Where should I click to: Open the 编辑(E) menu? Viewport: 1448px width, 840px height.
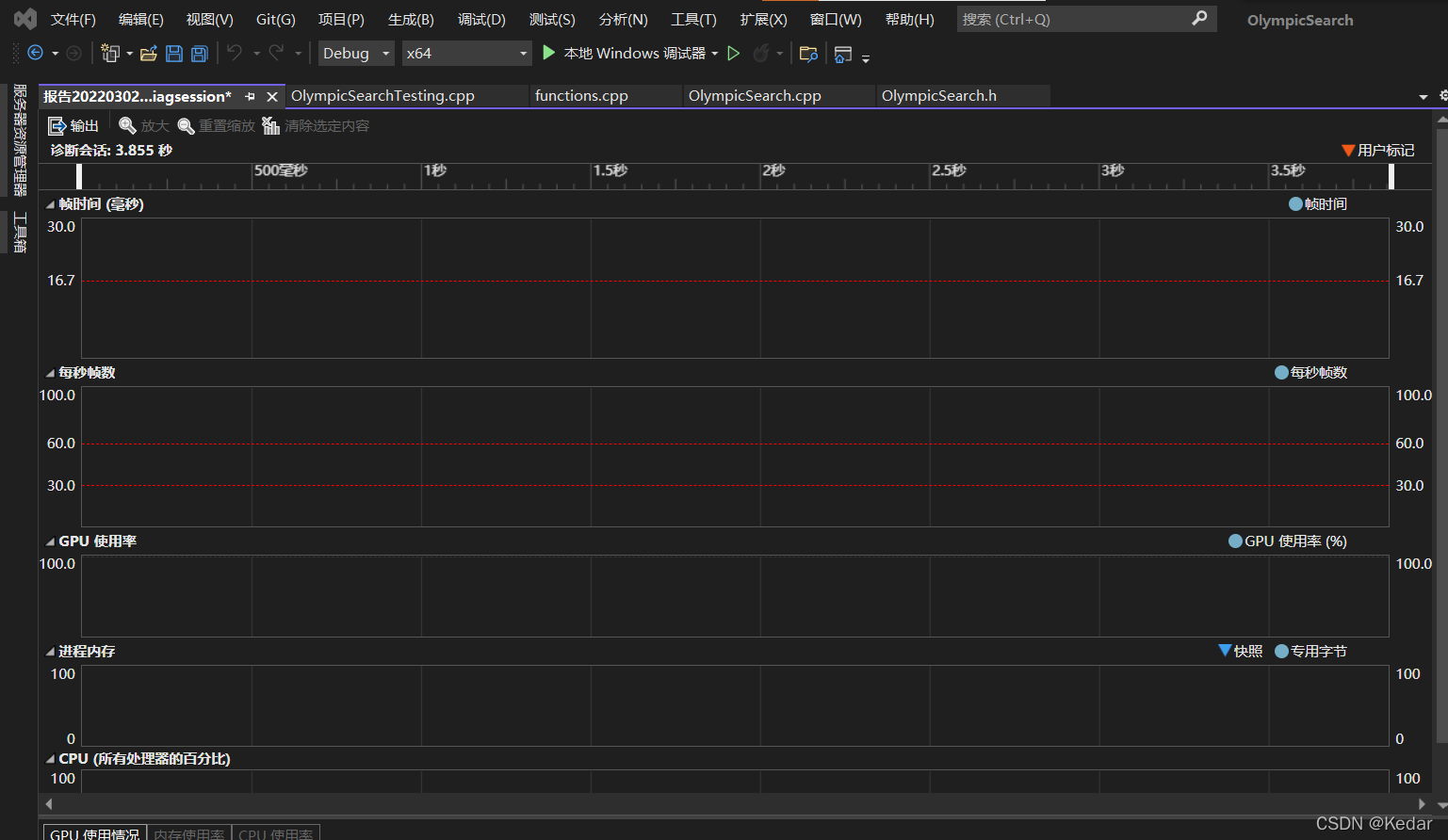pos(141,19)
